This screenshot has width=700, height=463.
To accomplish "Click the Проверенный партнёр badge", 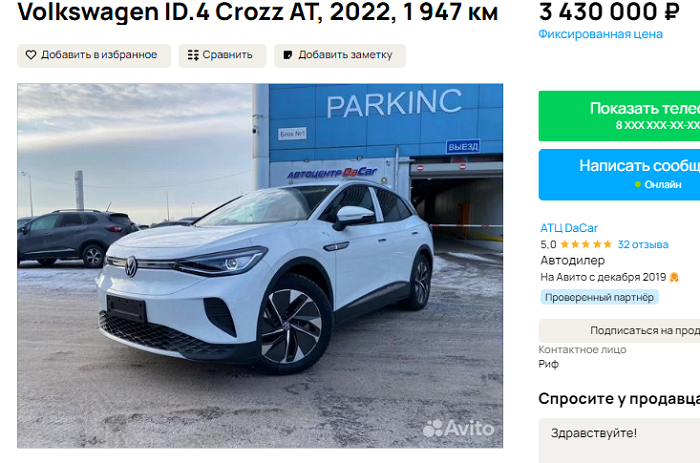I will tap(599, 297).
